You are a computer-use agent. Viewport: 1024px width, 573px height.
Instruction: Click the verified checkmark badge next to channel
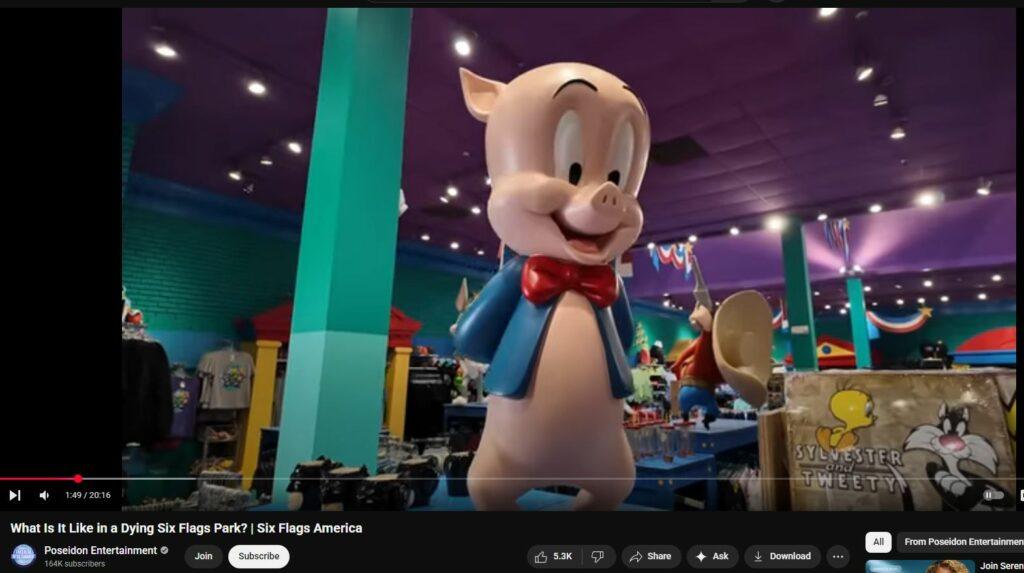click(165, 550)
